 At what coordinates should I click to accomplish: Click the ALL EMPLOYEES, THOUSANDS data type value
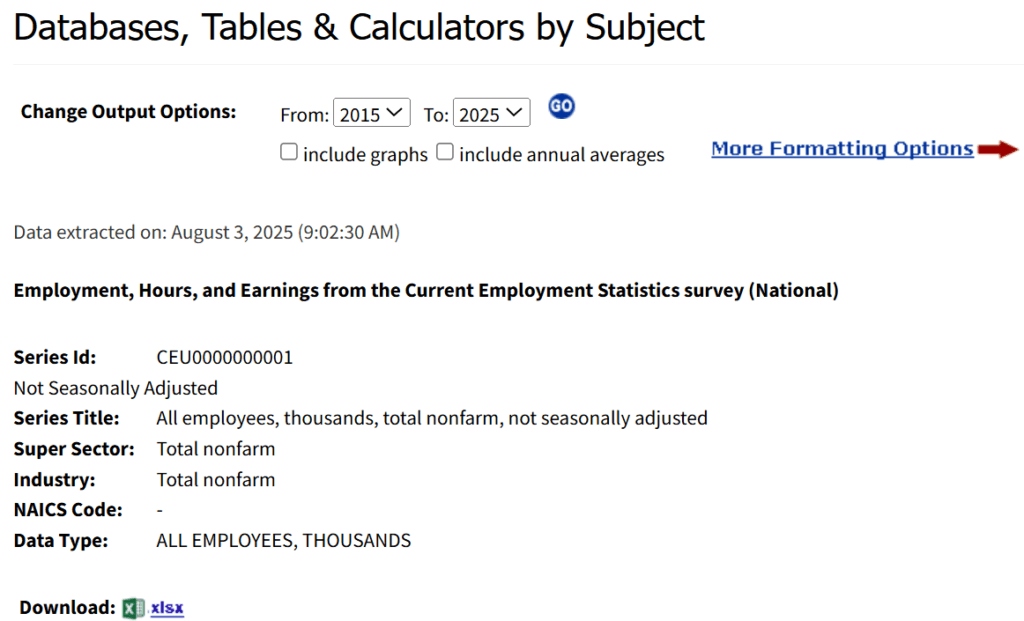(x=283, y=541)
